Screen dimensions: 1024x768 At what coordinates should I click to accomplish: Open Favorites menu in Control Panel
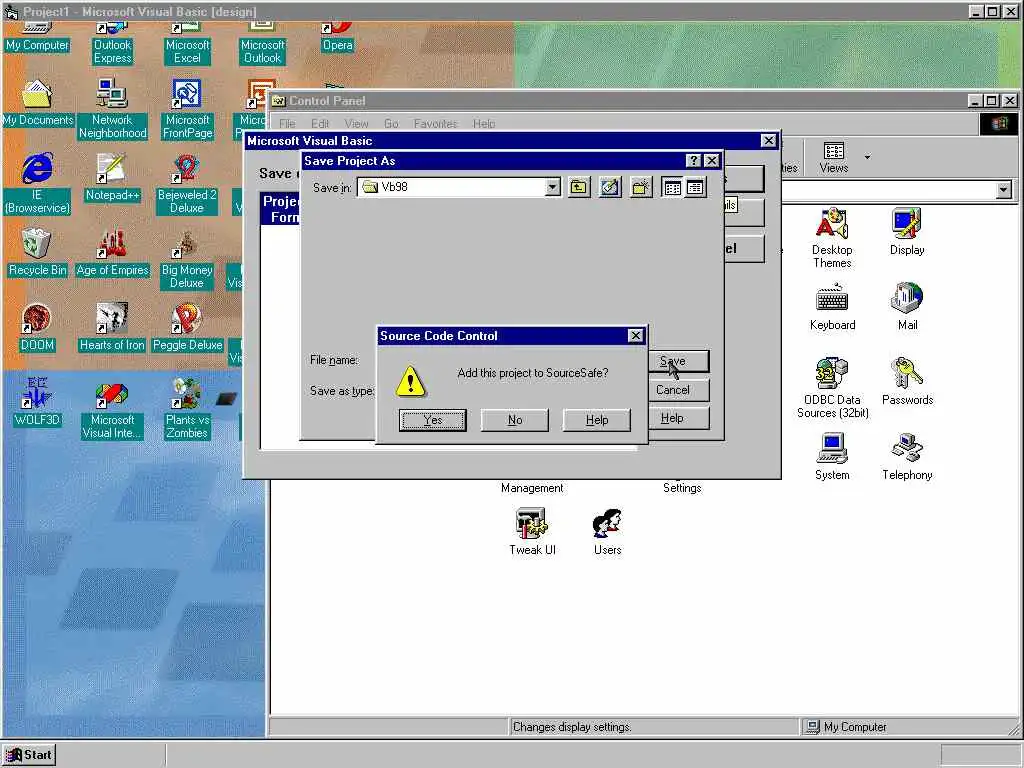point(435,123)
